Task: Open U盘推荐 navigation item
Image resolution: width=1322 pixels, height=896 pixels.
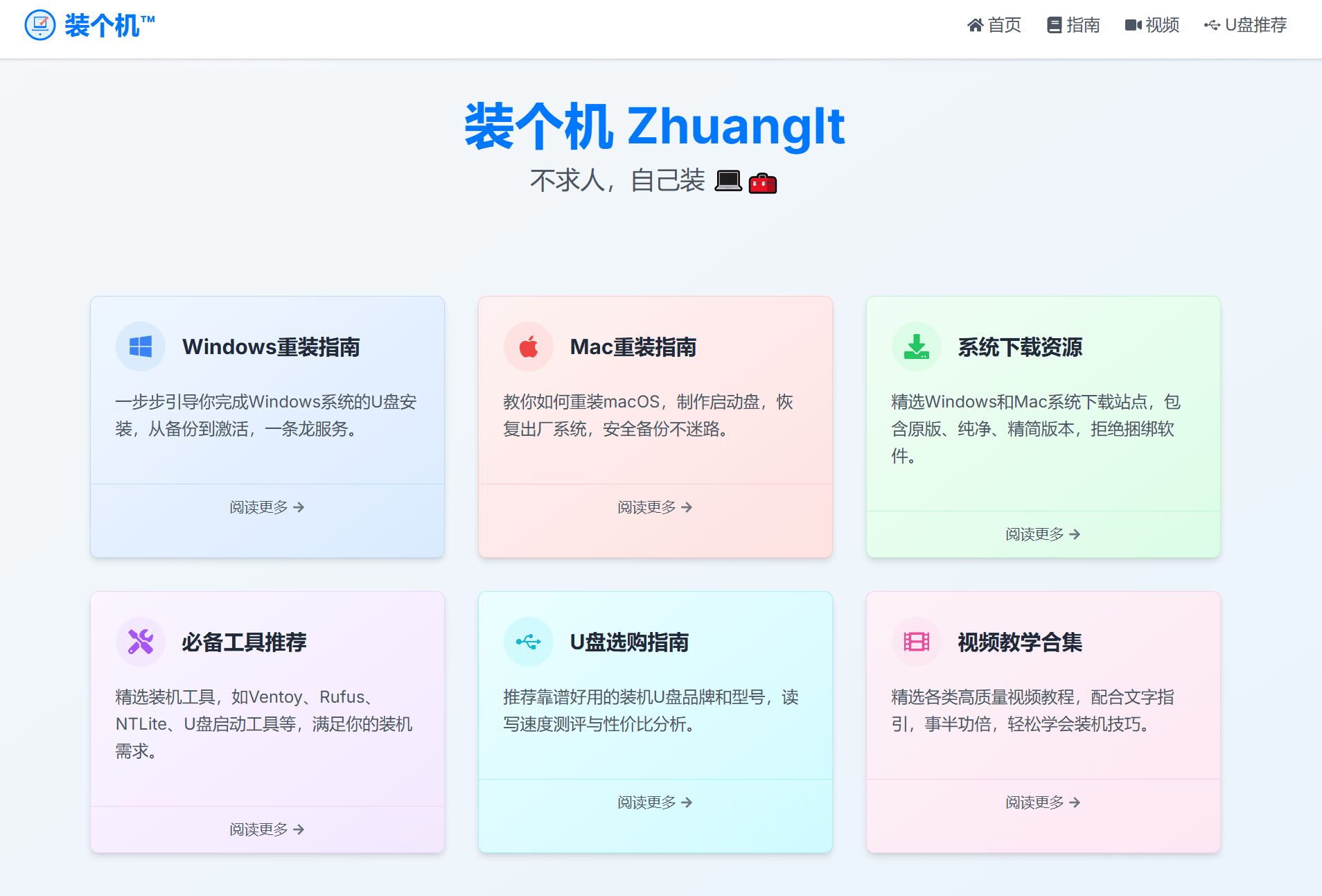Action: pos(1246,26)
